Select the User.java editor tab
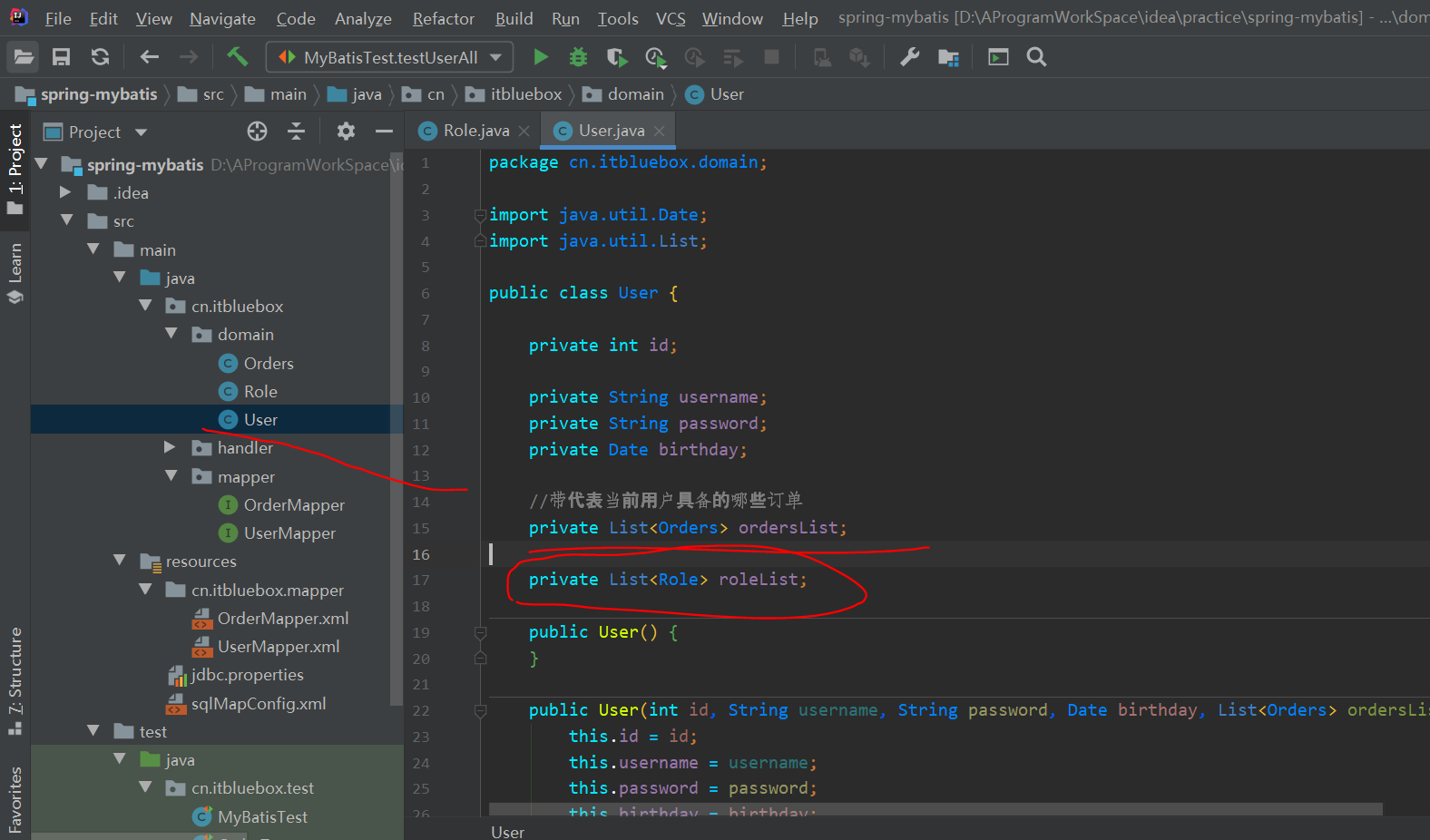The height and width of the screenshot is (840, 1430). [608, 132]
